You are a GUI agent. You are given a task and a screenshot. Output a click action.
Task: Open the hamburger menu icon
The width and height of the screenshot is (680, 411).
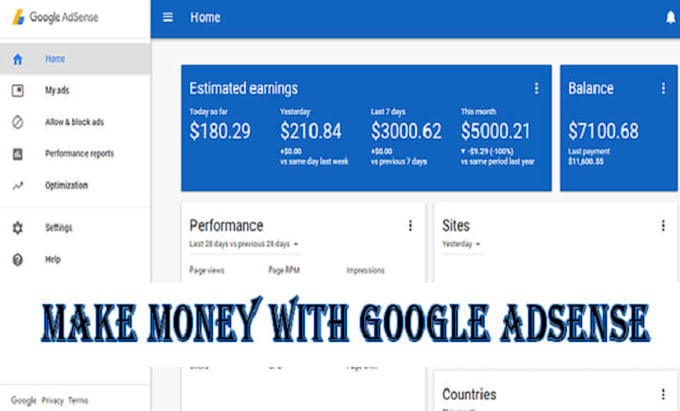point(168,17)
